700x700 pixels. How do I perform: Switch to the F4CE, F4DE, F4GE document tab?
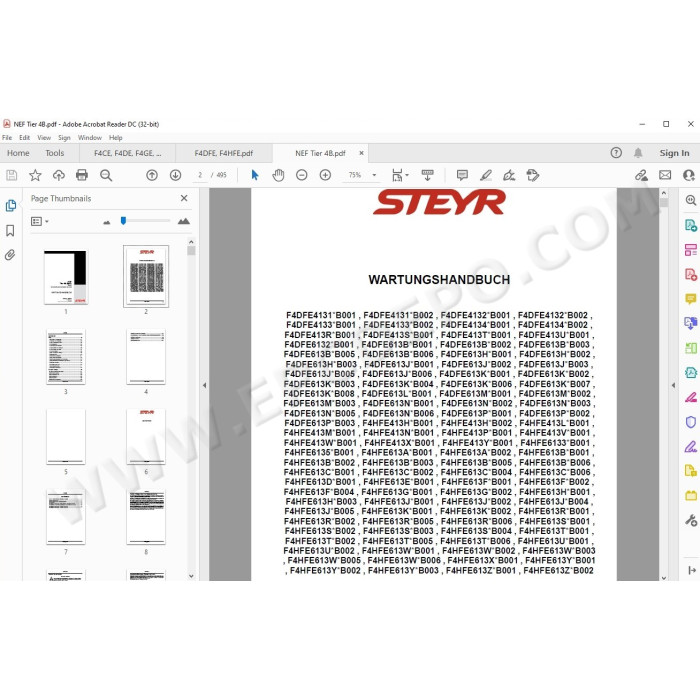(128, 153)
